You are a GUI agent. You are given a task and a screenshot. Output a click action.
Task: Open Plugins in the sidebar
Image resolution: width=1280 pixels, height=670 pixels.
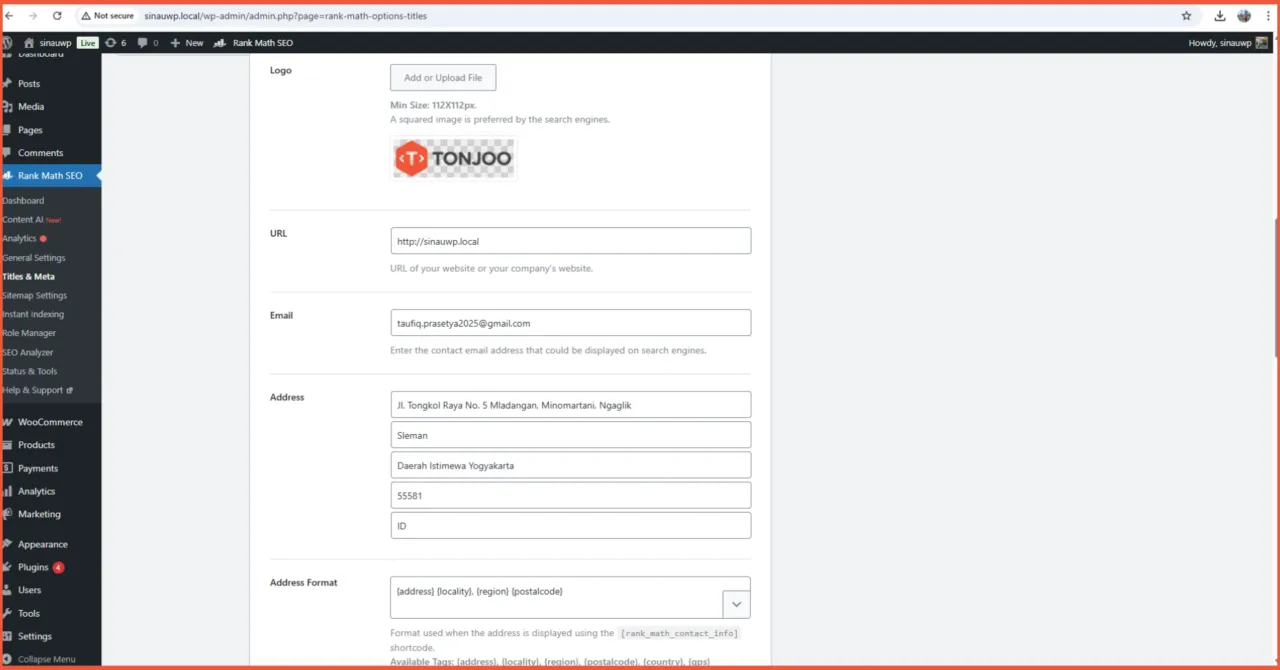click(33, 567)
